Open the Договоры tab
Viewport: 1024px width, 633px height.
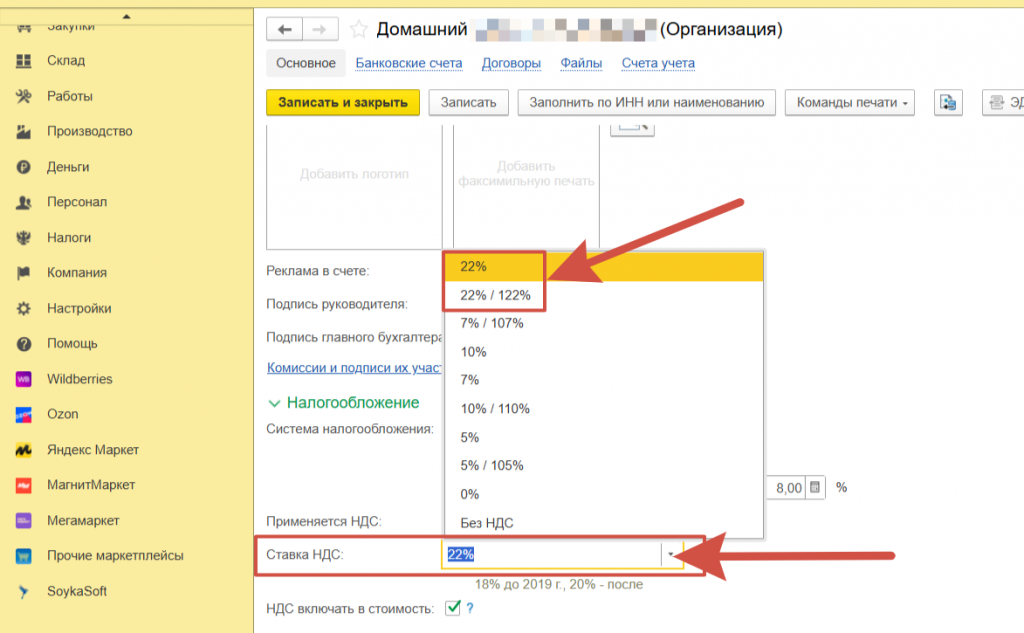pyautogui.click(x=510, y=63)
